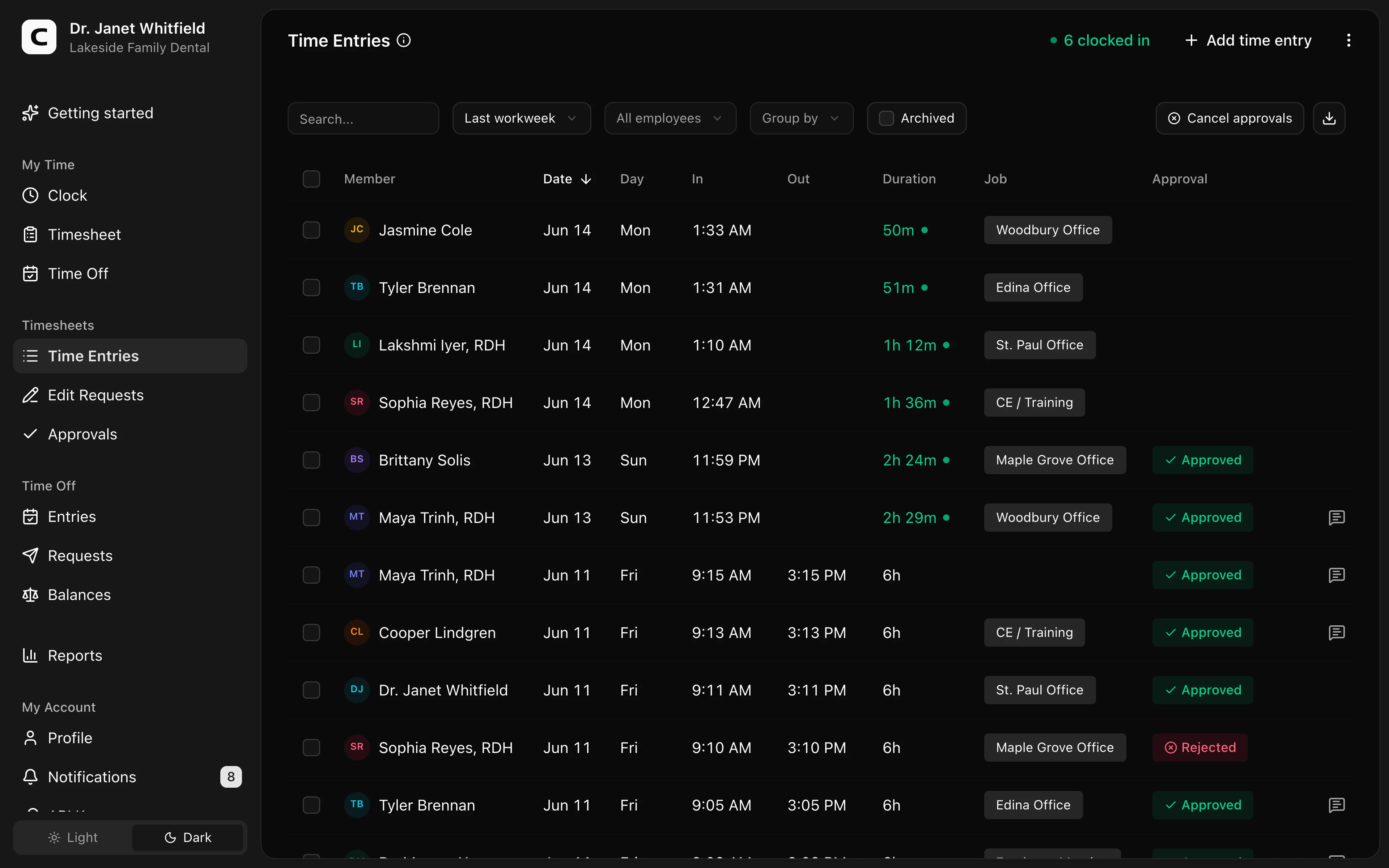Click the Lakeside Family Dental logo icon
Image resolution: width=1389 pixels, height=868 pixels.
tap(39, 37)
